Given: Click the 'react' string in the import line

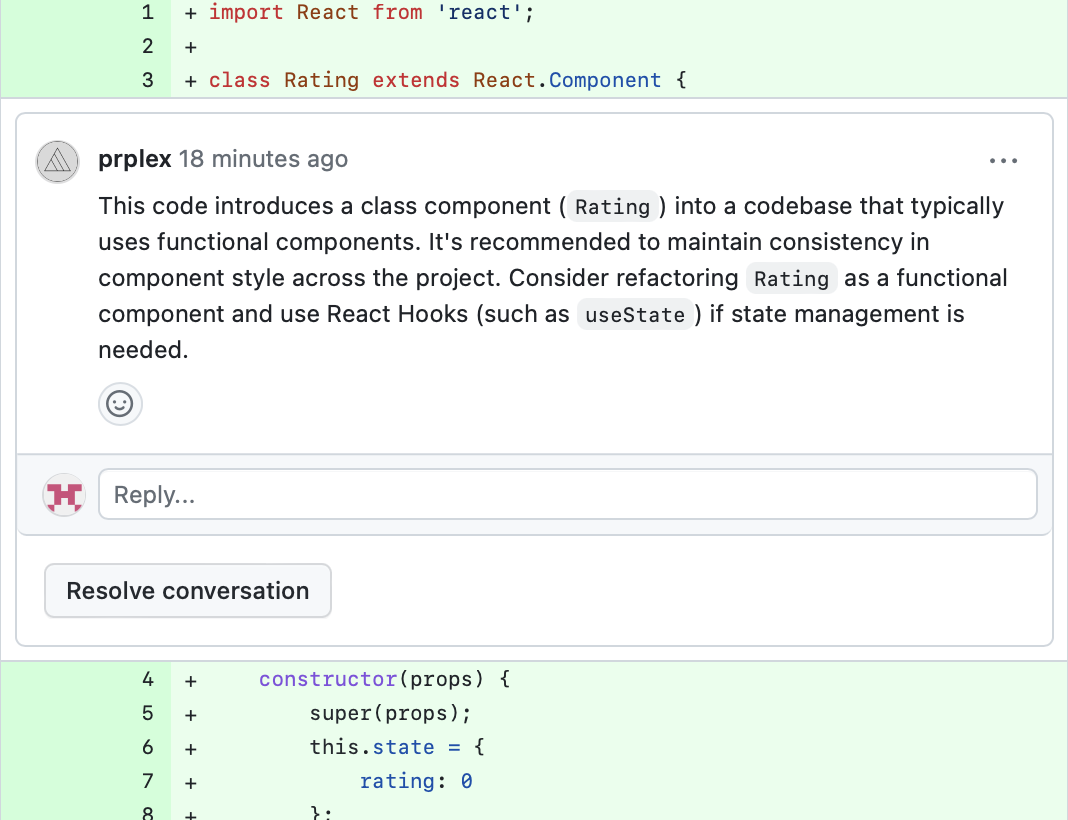Looking at the screenshot, I should (479, 13).
